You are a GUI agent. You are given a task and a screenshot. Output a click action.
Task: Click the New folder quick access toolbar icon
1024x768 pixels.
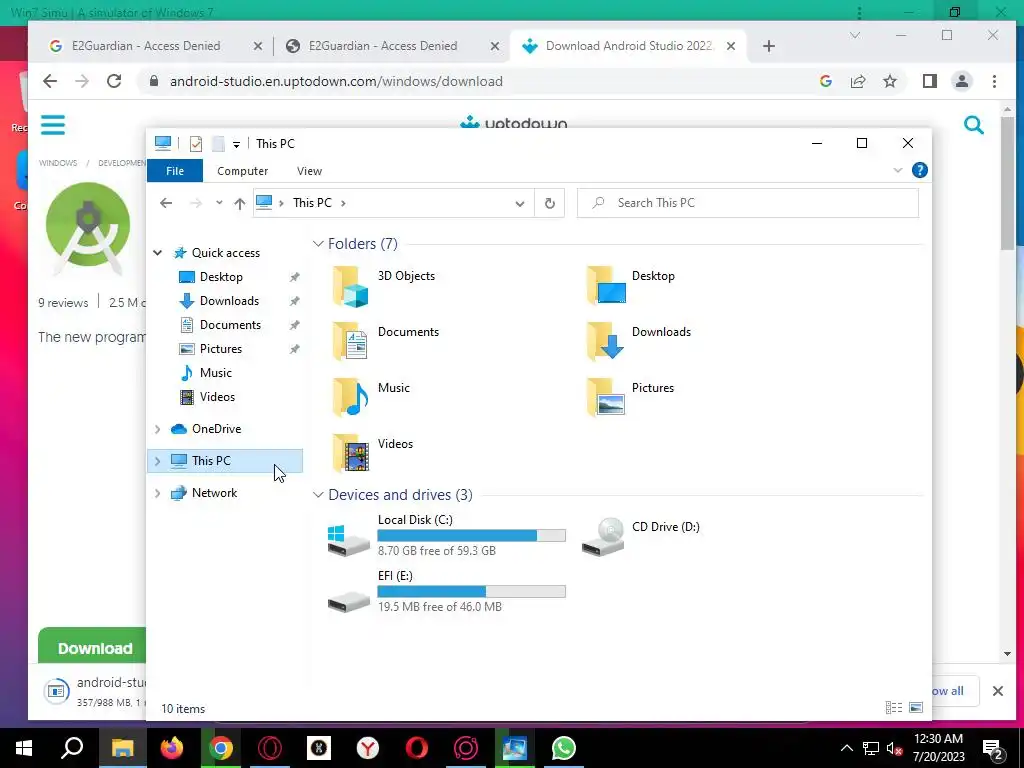click(218, 144)
